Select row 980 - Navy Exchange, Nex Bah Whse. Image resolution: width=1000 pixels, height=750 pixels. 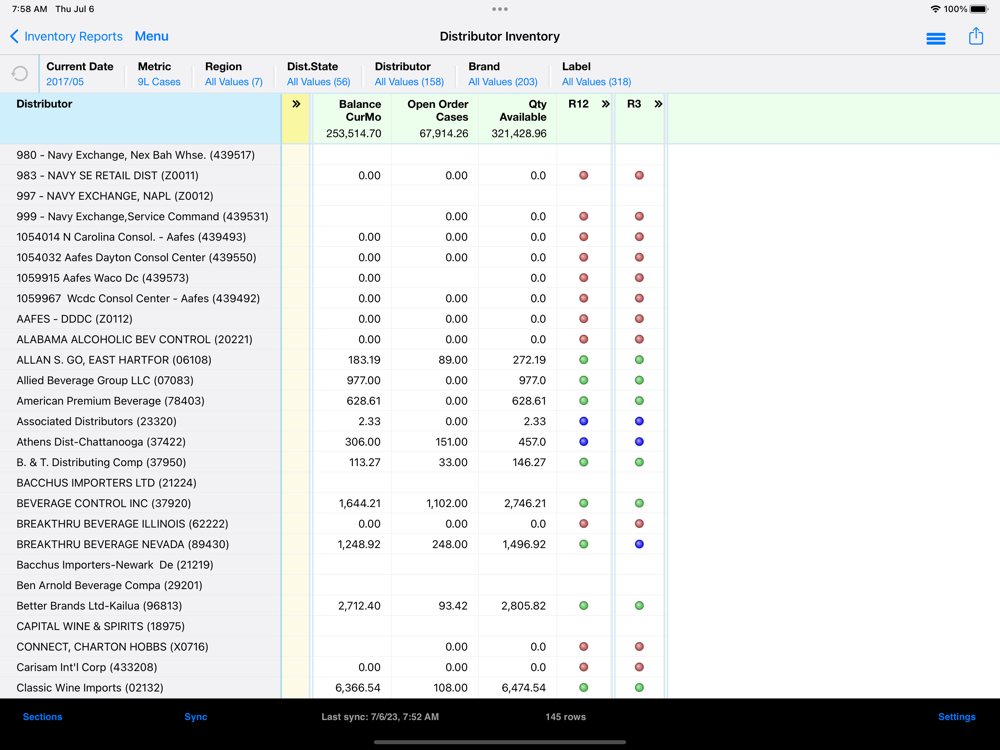coord(140,155)
